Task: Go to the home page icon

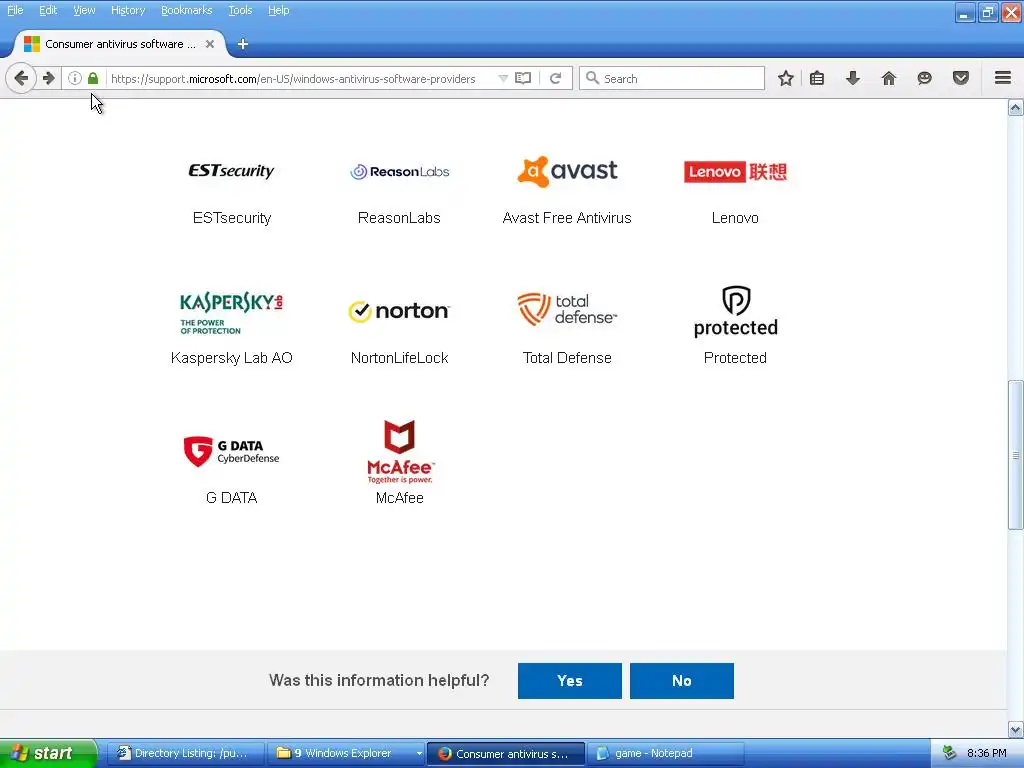Action: [889, 78]
